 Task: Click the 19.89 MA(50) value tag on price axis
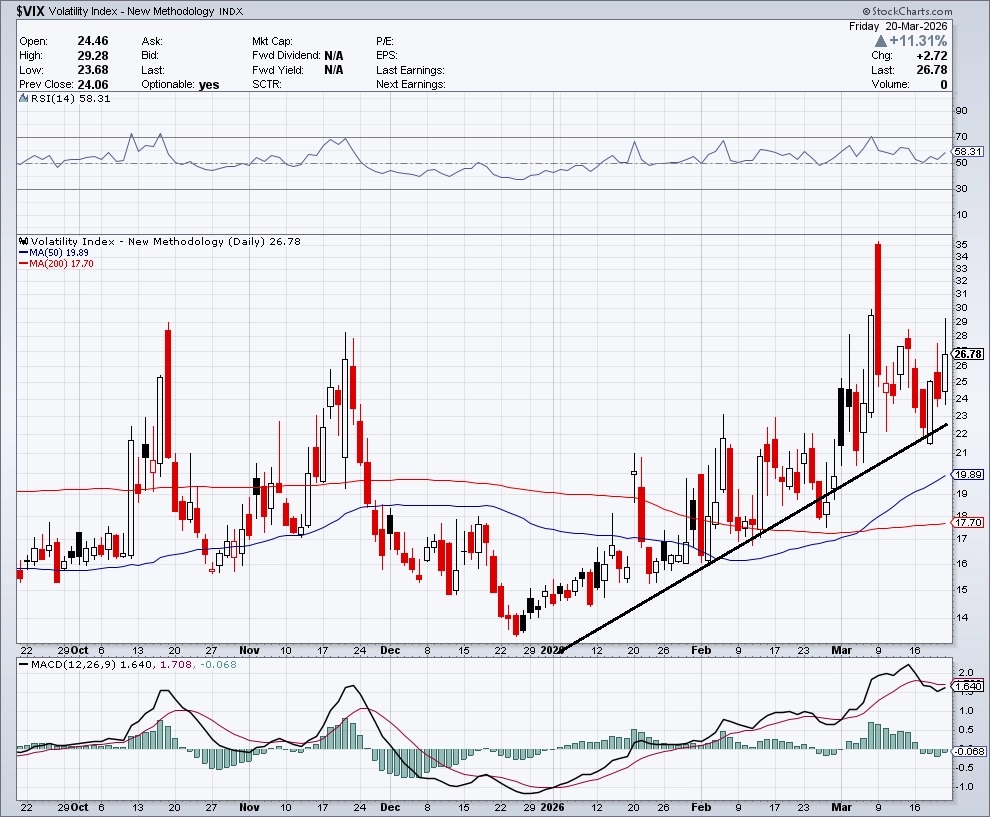point(968,475)
